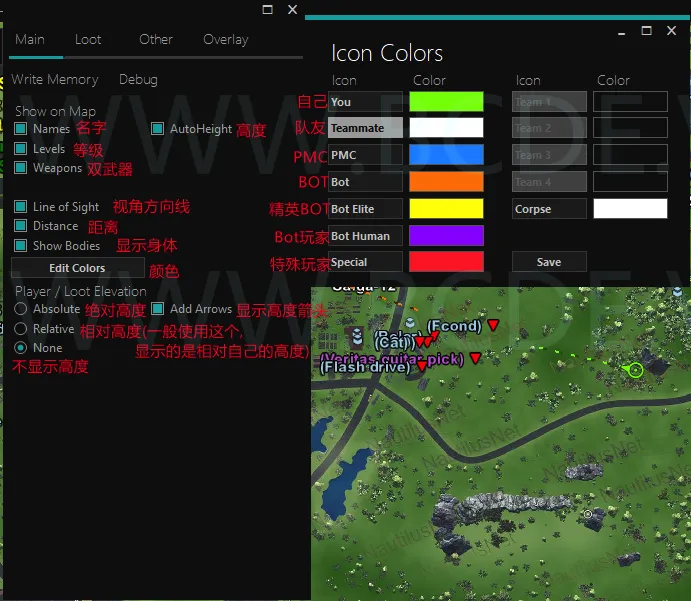The image size is (691, 601).
Task: Click the Edit Colors button
Action: pos(78,268)
